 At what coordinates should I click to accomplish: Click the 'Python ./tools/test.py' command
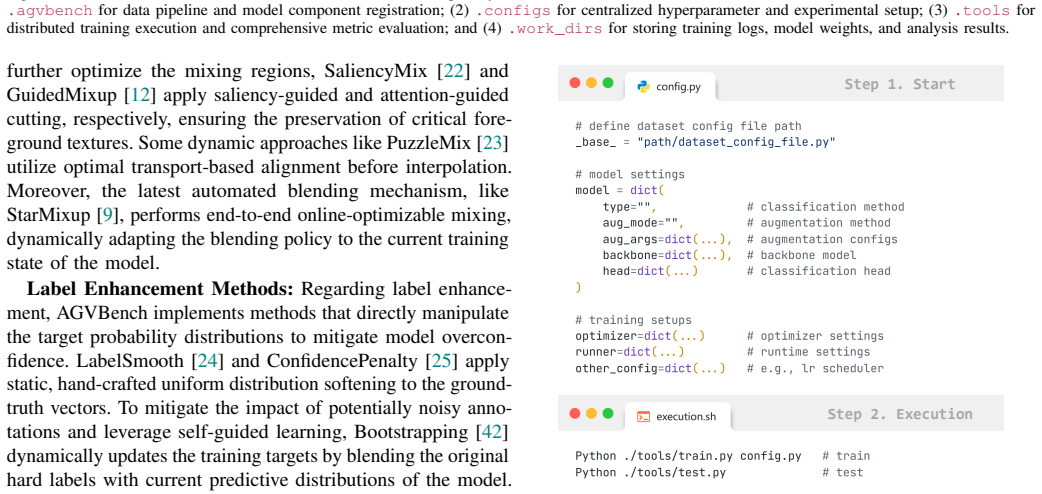click(x=651, y=473)
